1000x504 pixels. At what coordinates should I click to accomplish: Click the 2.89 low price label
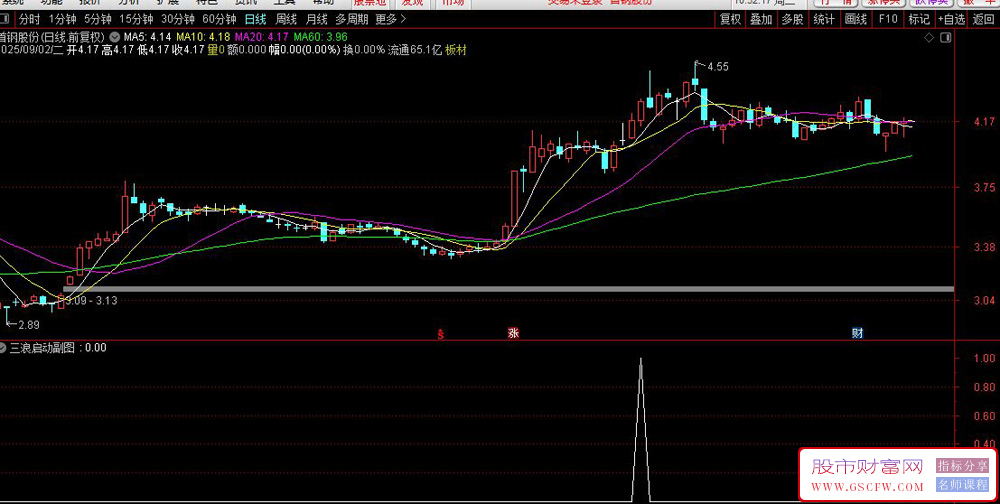pyautogui.click(x=29, y=325)
